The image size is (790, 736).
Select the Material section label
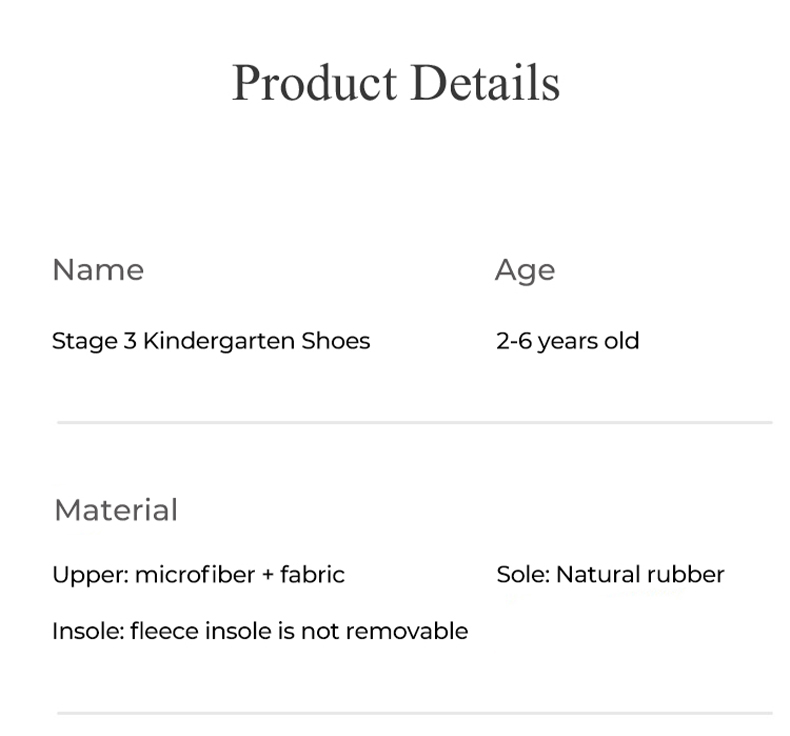point(116,510)
